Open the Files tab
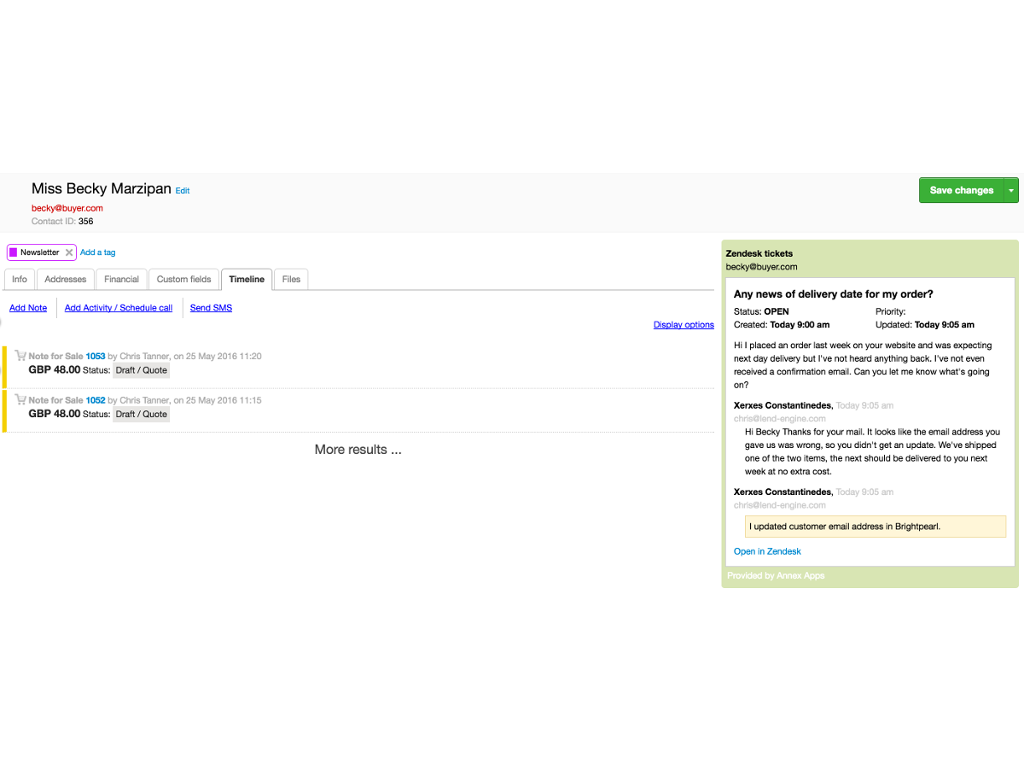Viewport: 1024px width, 768px height. point(291,280)
